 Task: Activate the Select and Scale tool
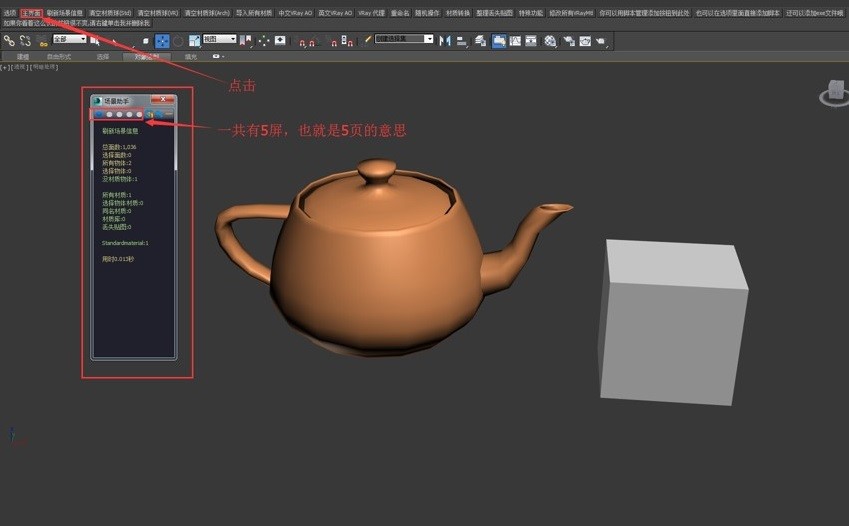point(194,41)
